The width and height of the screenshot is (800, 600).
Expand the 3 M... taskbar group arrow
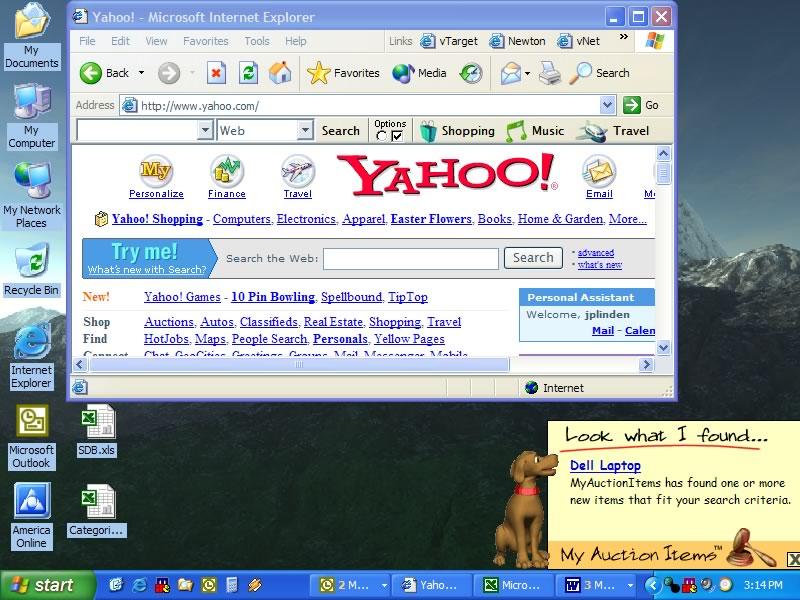click(x=631, y=585)
